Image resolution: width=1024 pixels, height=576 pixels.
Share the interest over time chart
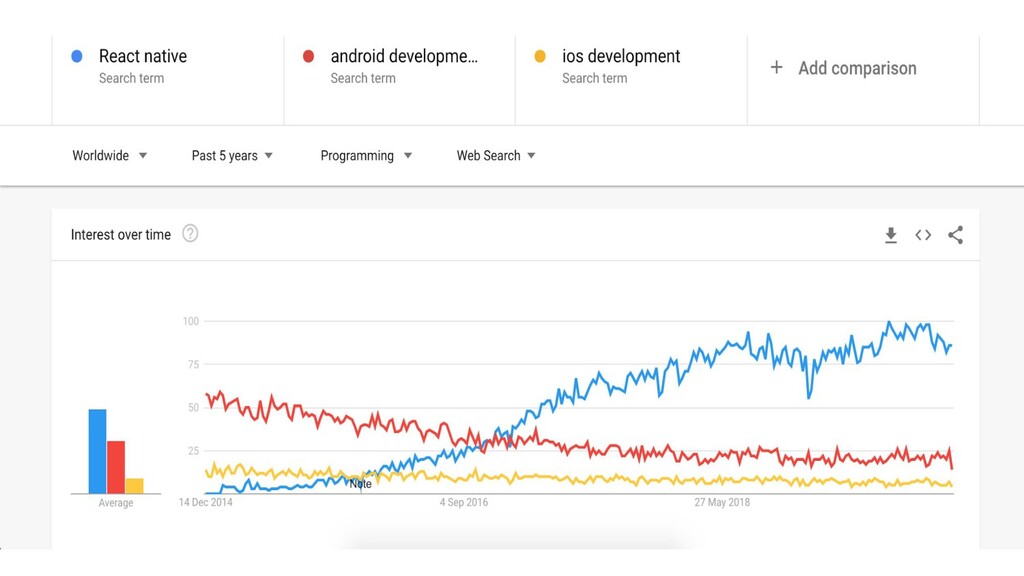coord(955,235)
